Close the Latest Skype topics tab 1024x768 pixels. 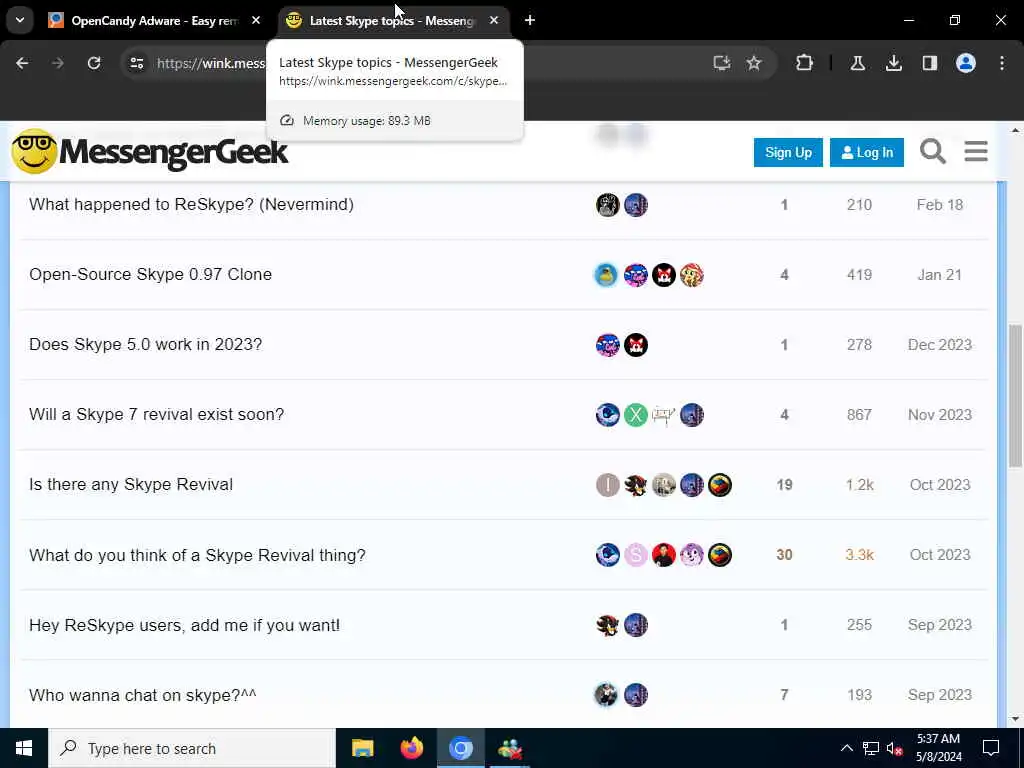click(494, 21)
